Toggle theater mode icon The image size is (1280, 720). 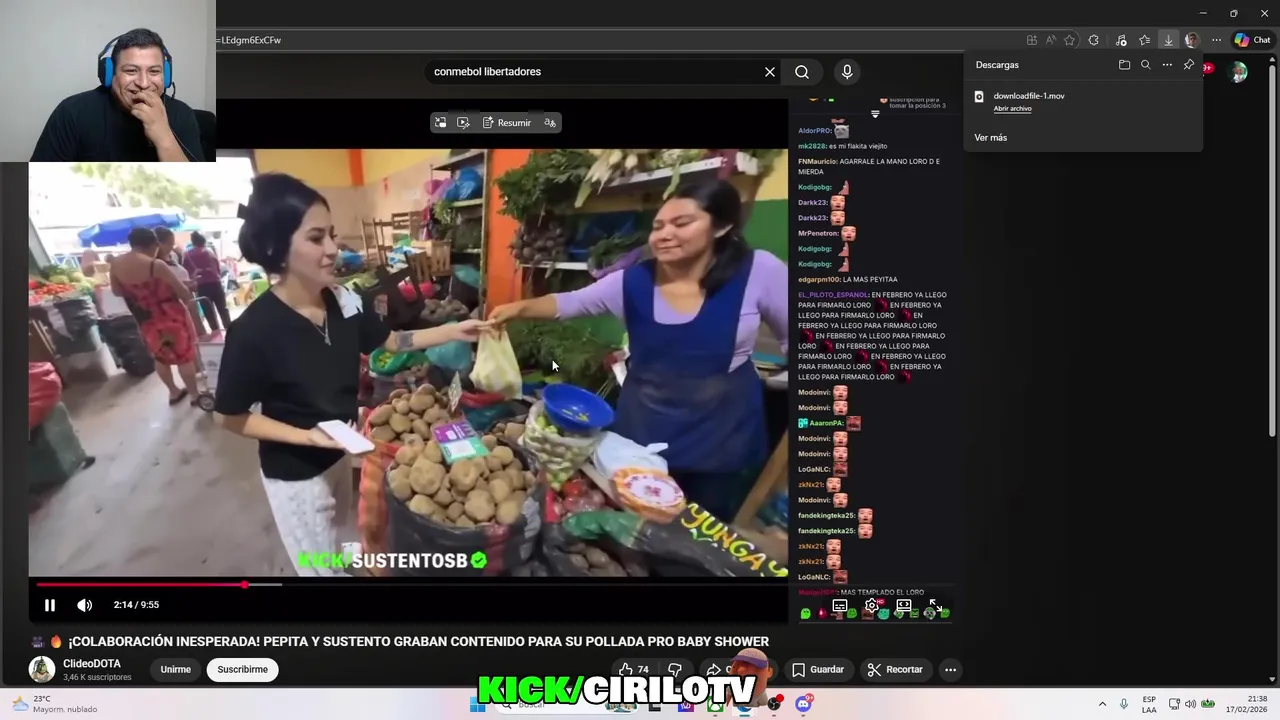(904, 606)
